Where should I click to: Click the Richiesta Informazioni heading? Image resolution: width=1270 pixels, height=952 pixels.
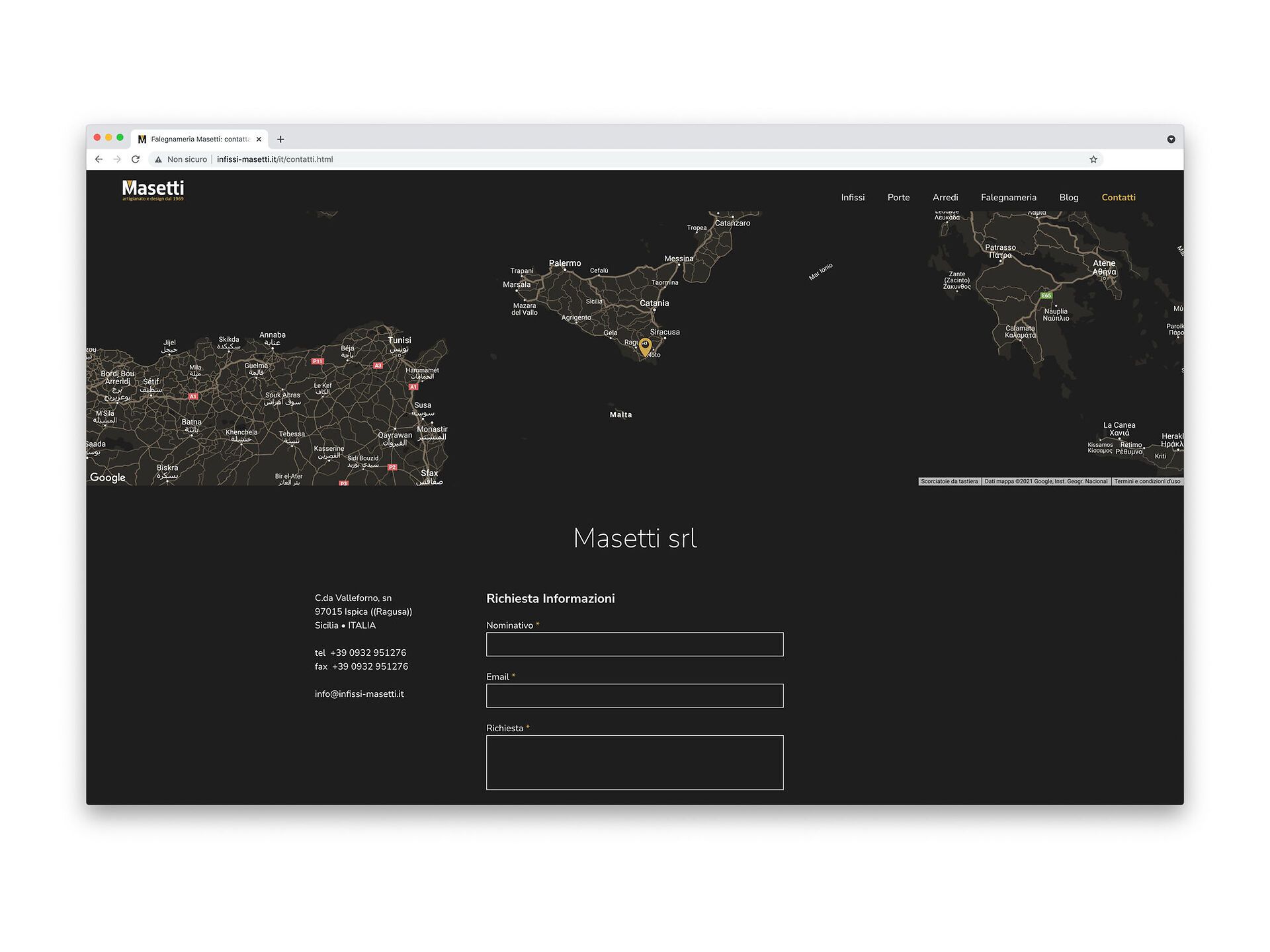click(550, 598)
